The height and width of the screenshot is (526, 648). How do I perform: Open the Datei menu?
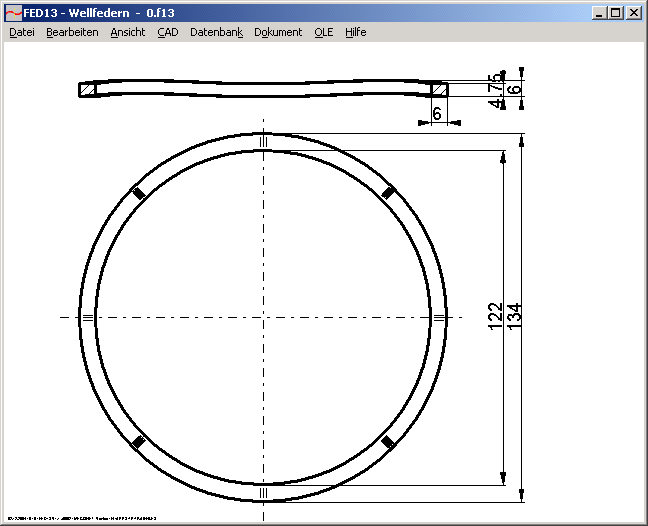point(22,32)
